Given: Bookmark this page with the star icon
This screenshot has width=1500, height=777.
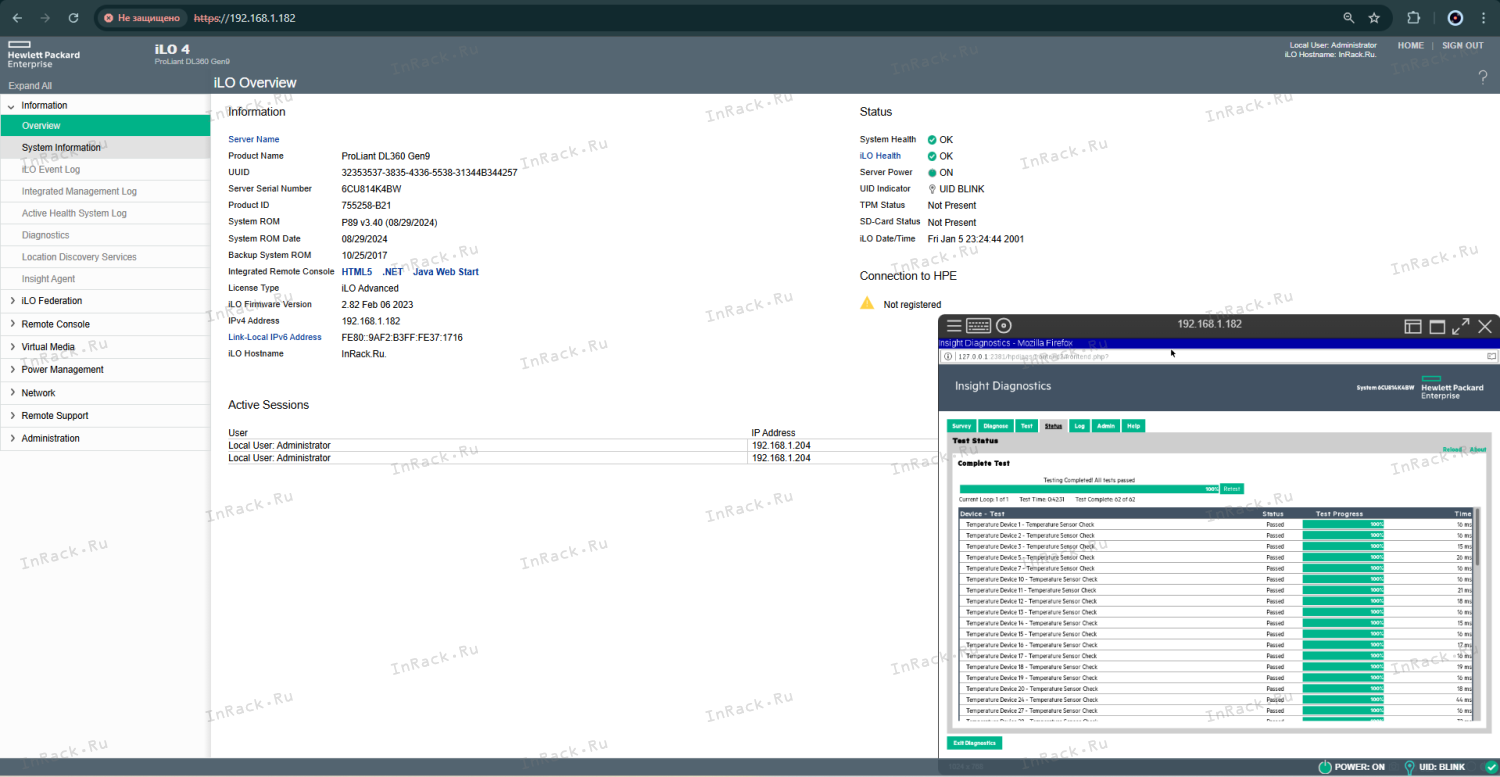Looking at the screenshot, I should pyautogui.click(x=1374, y=18).
